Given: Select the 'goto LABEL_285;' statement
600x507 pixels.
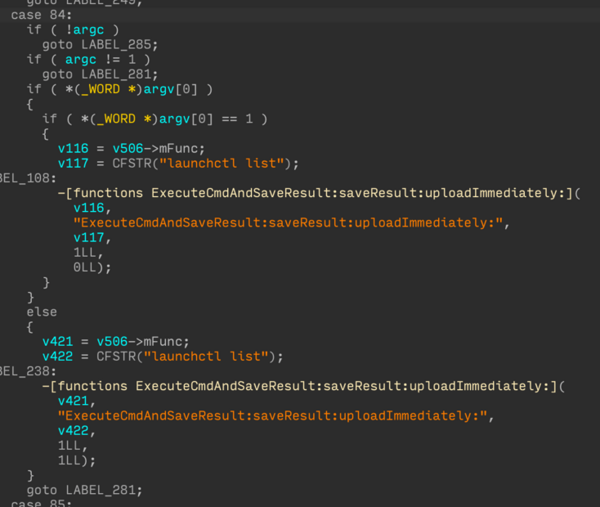Looking at the screenshot, I should (x=99, y=45).
